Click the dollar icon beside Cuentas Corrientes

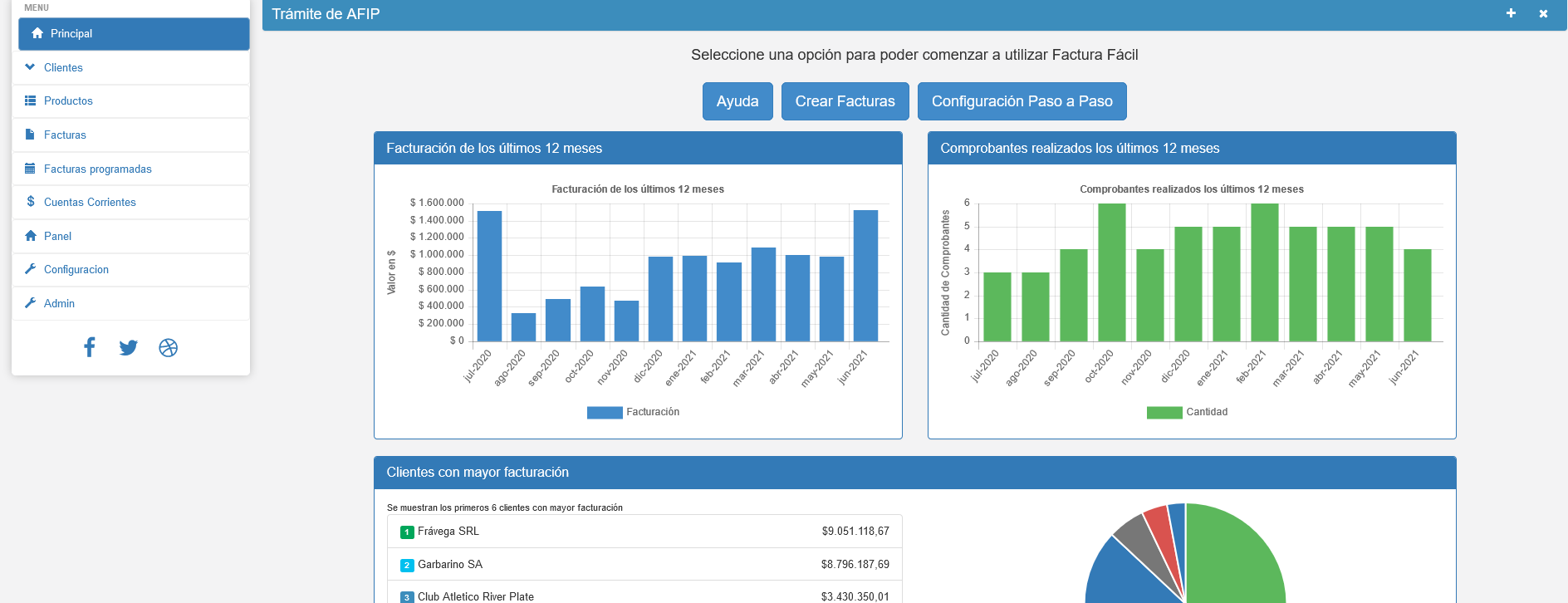point(31,202)
